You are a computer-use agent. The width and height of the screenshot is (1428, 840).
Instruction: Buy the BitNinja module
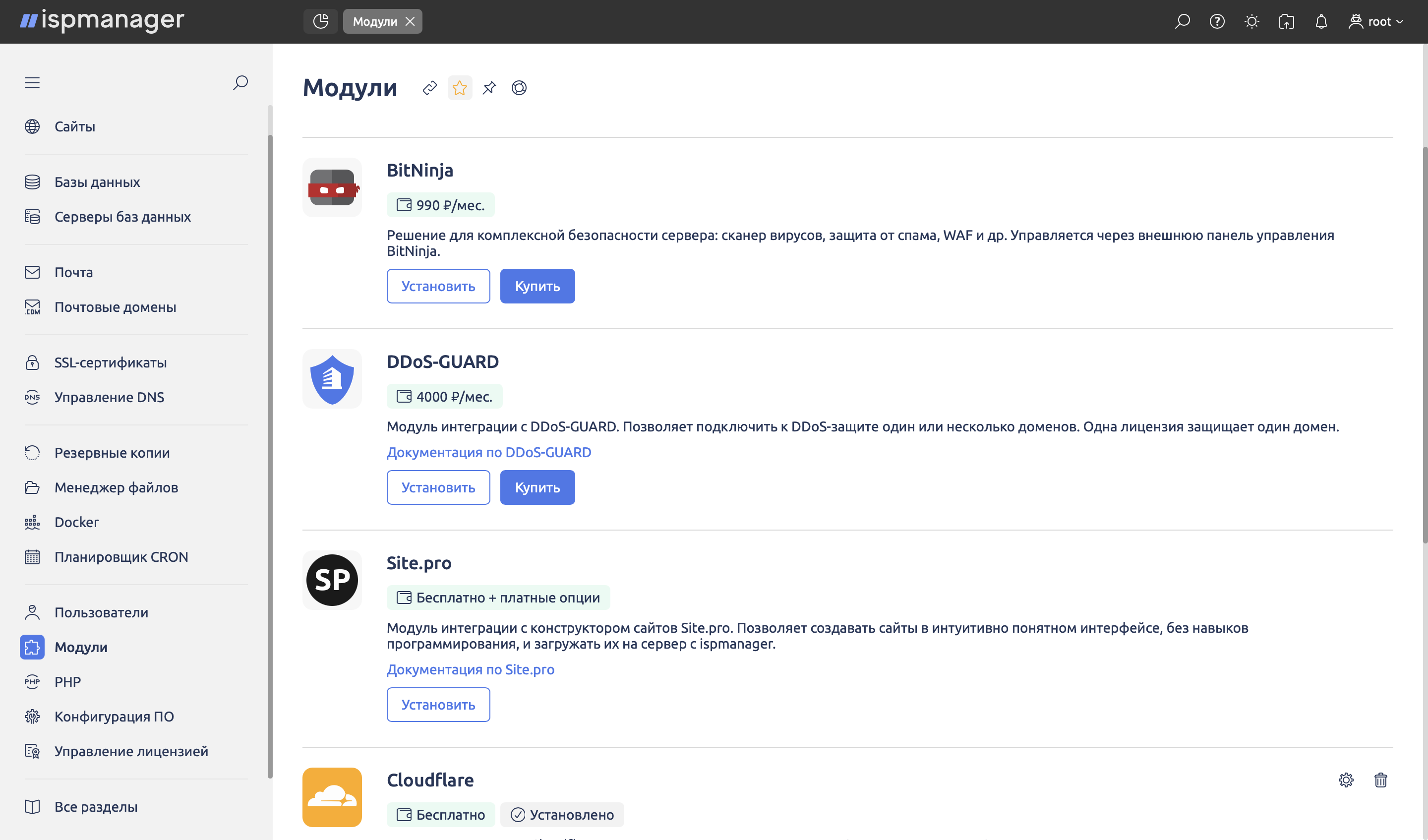[x=537, y=286]
